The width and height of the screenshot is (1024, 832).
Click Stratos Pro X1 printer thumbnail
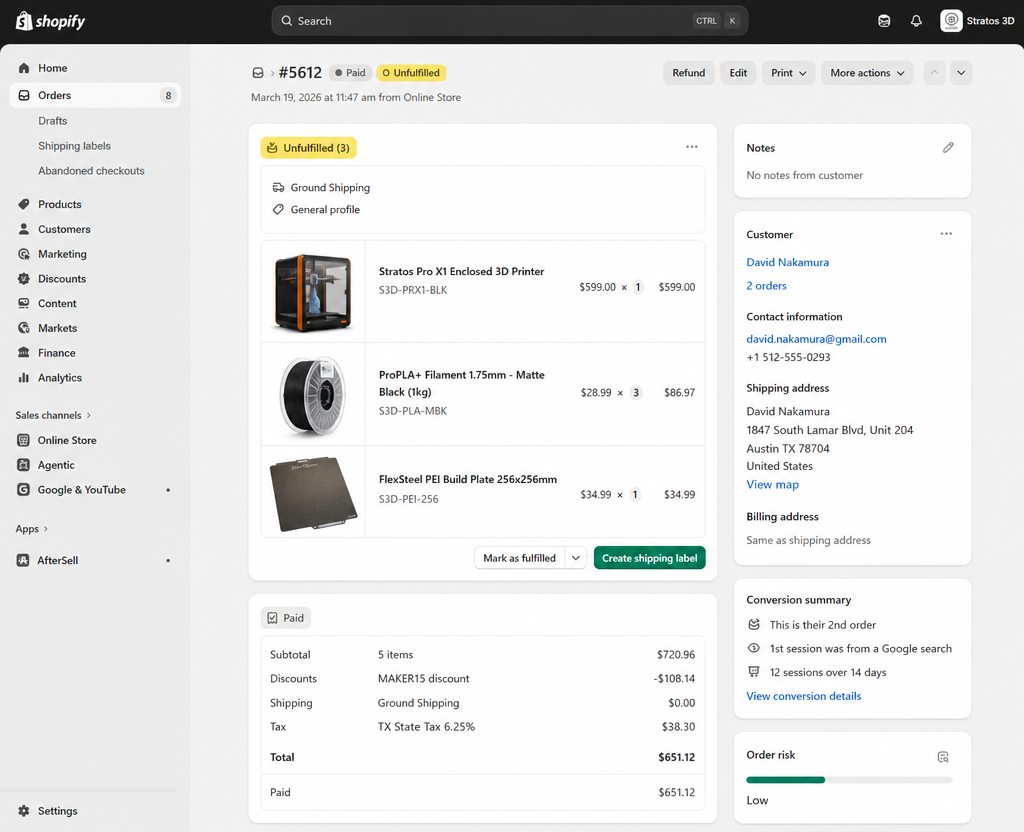tap(313, 292)
